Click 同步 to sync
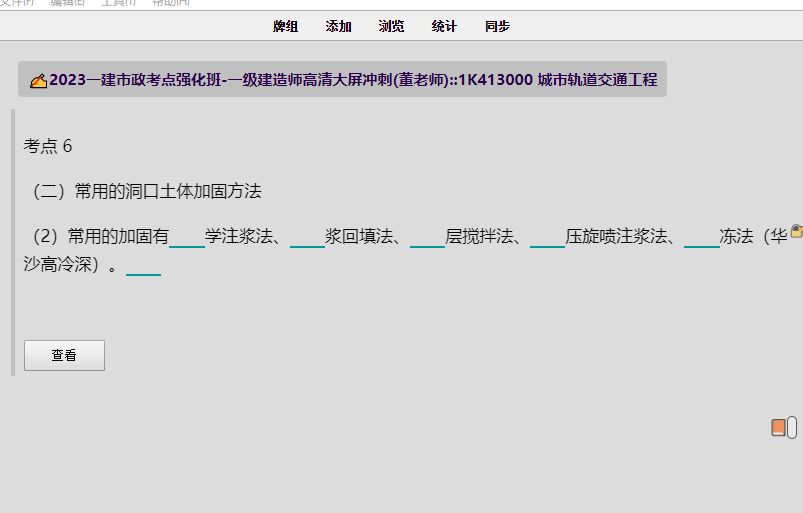 pyautogui.click(x=497, y=26)
